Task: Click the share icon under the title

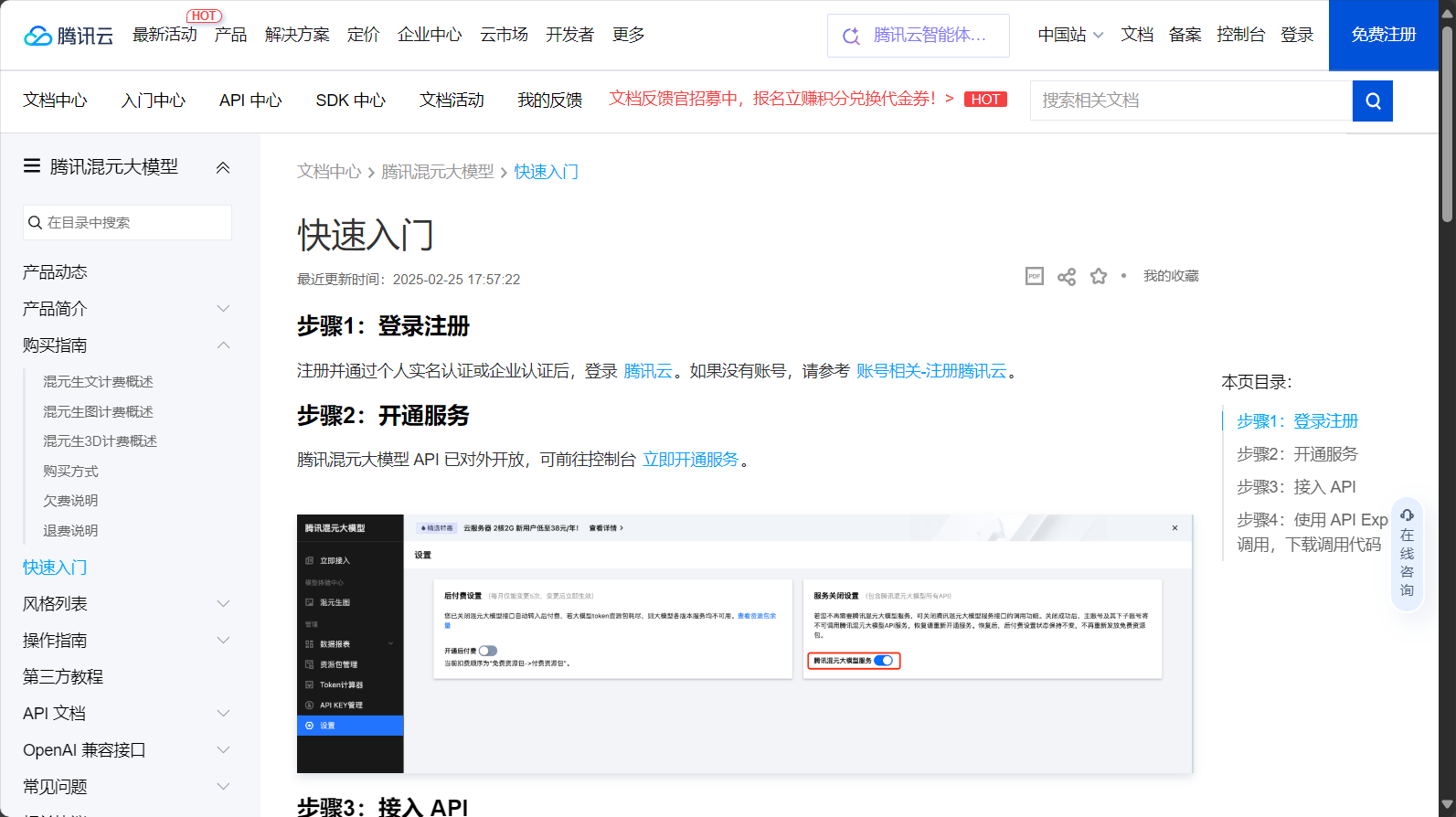Action: (1067, 276)
